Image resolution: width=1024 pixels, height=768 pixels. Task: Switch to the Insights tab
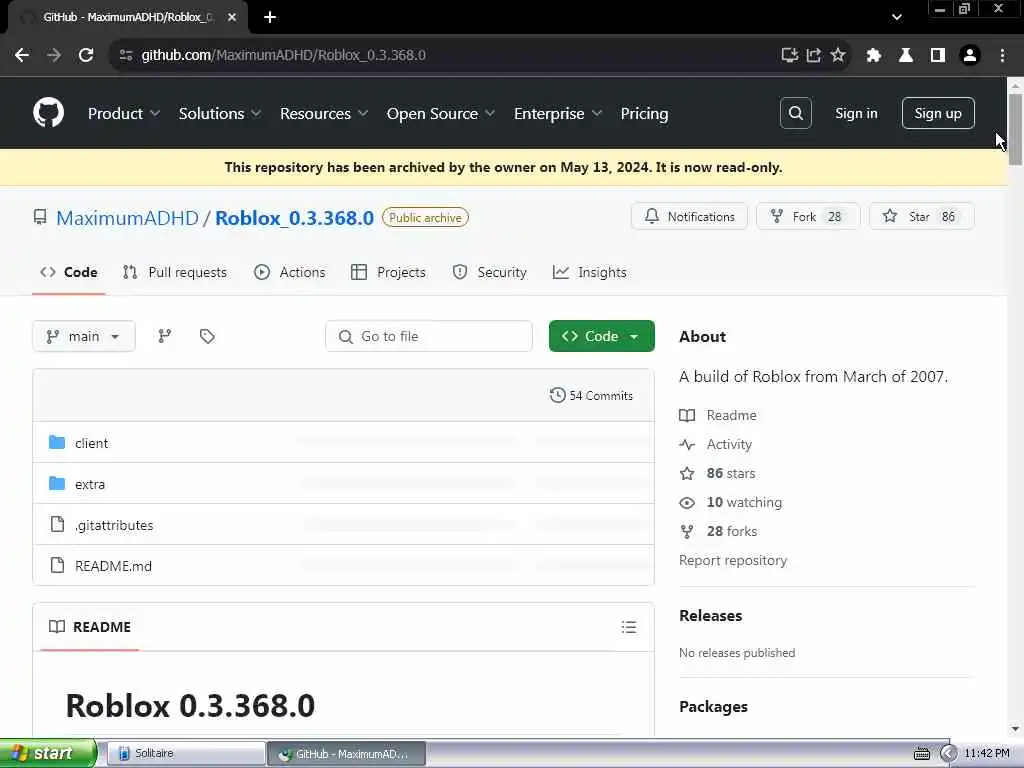pyautogui.click(x=590, y=272)
